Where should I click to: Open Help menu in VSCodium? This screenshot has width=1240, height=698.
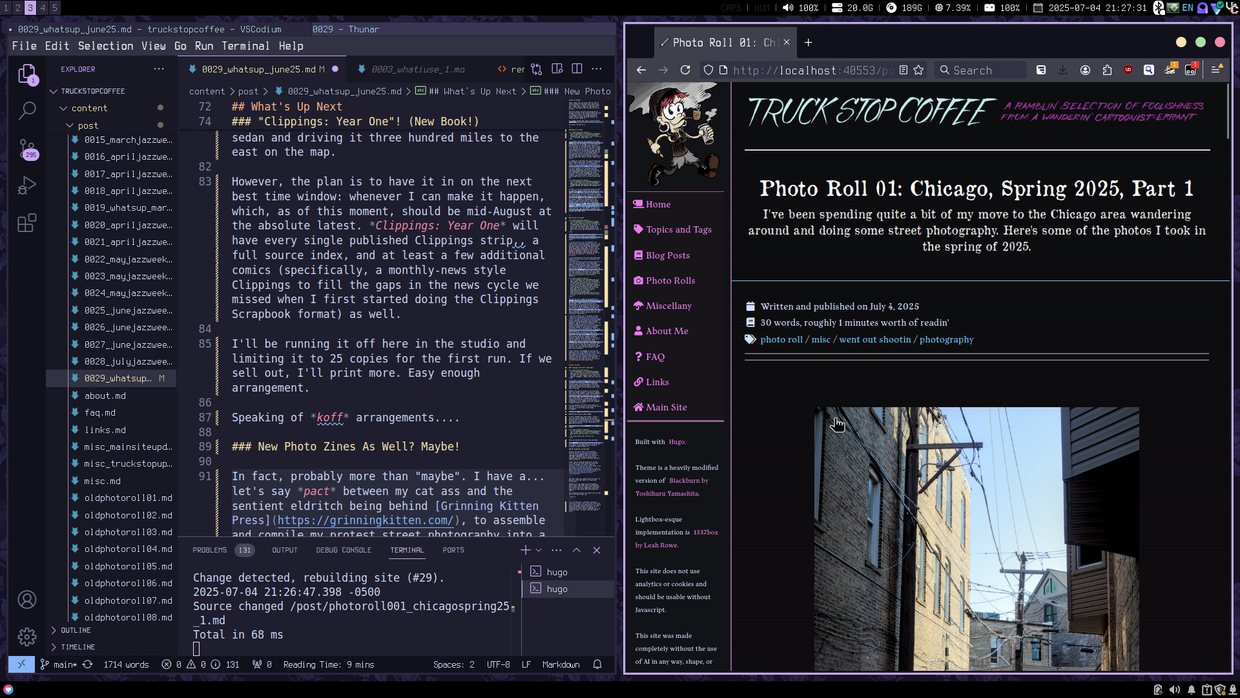coord(291,46)
